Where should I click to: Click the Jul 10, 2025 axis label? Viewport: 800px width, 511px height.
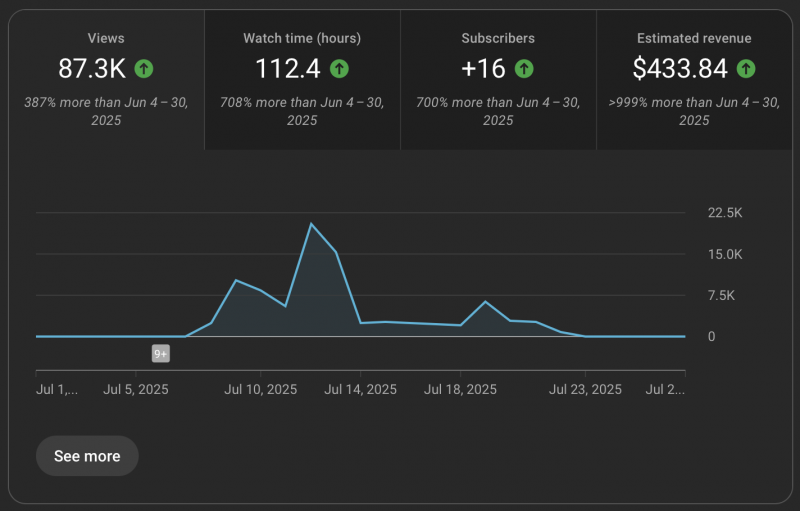261,389
